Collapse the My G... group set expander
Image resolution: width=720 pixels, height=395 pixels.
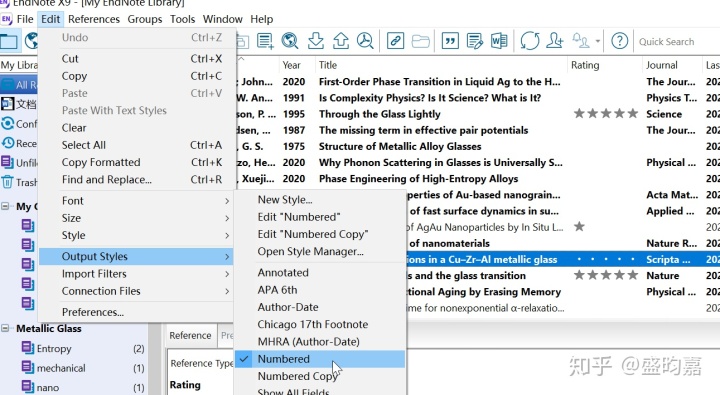[x=5, y=206]
